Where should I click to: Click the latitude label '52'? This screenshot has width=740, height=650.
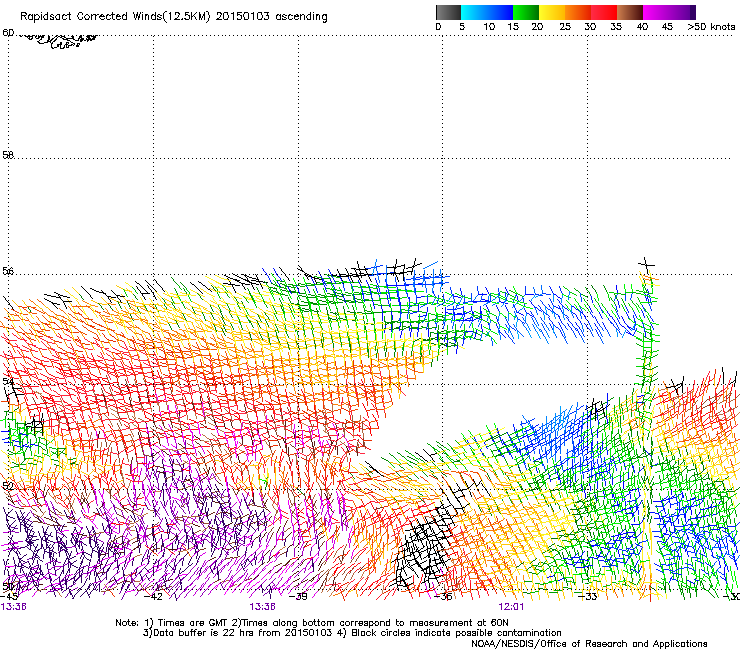click(8, 486)
